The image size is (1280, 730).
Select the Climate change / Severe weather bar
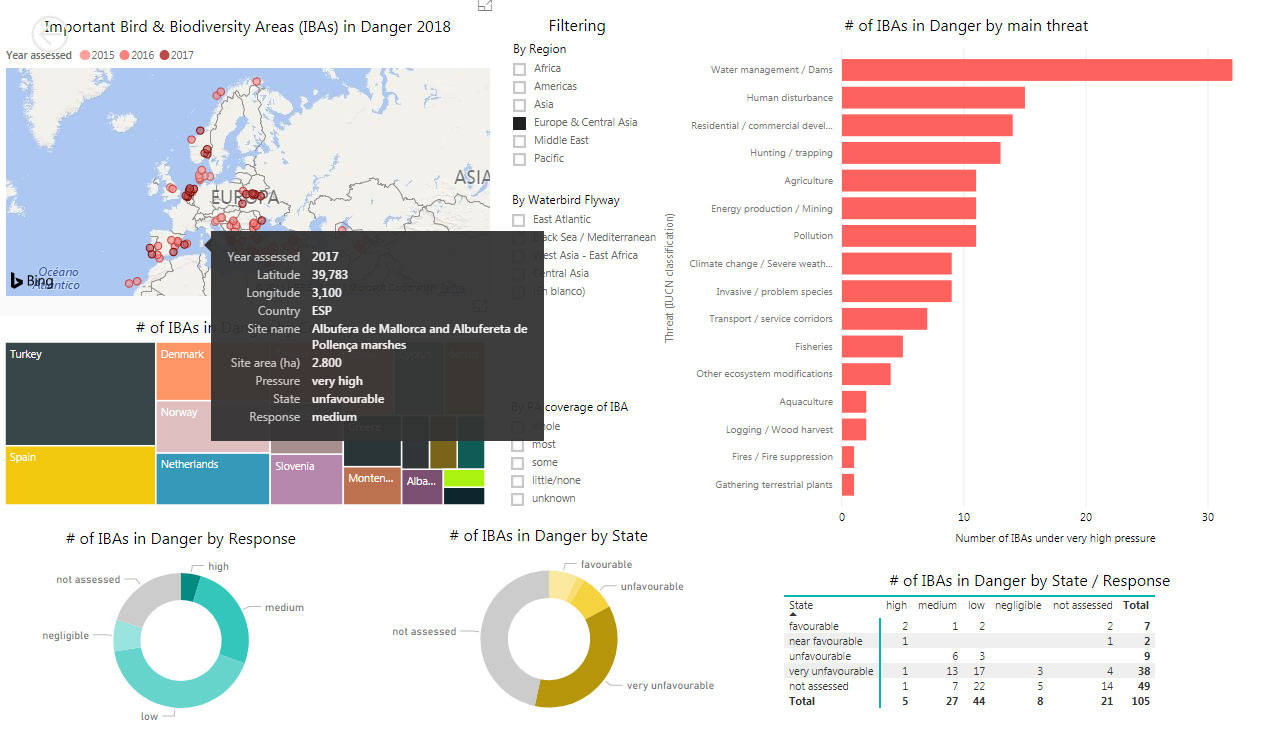click(x=896, y=263)
